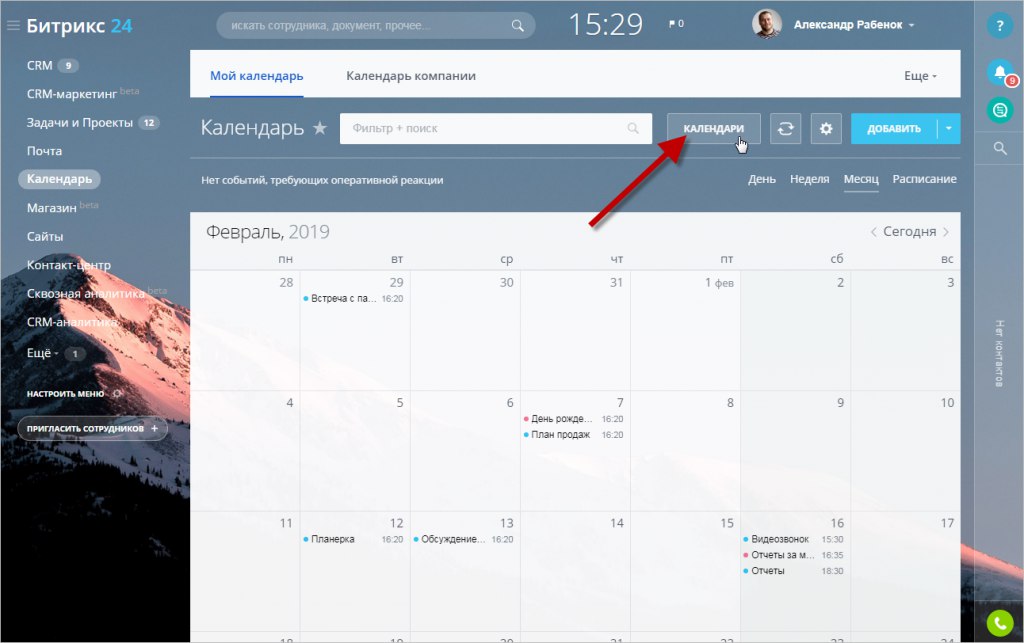Screen dimensions: 1024x643
Task: Open event Планерка on the 12th
Action: click(353, 539)
